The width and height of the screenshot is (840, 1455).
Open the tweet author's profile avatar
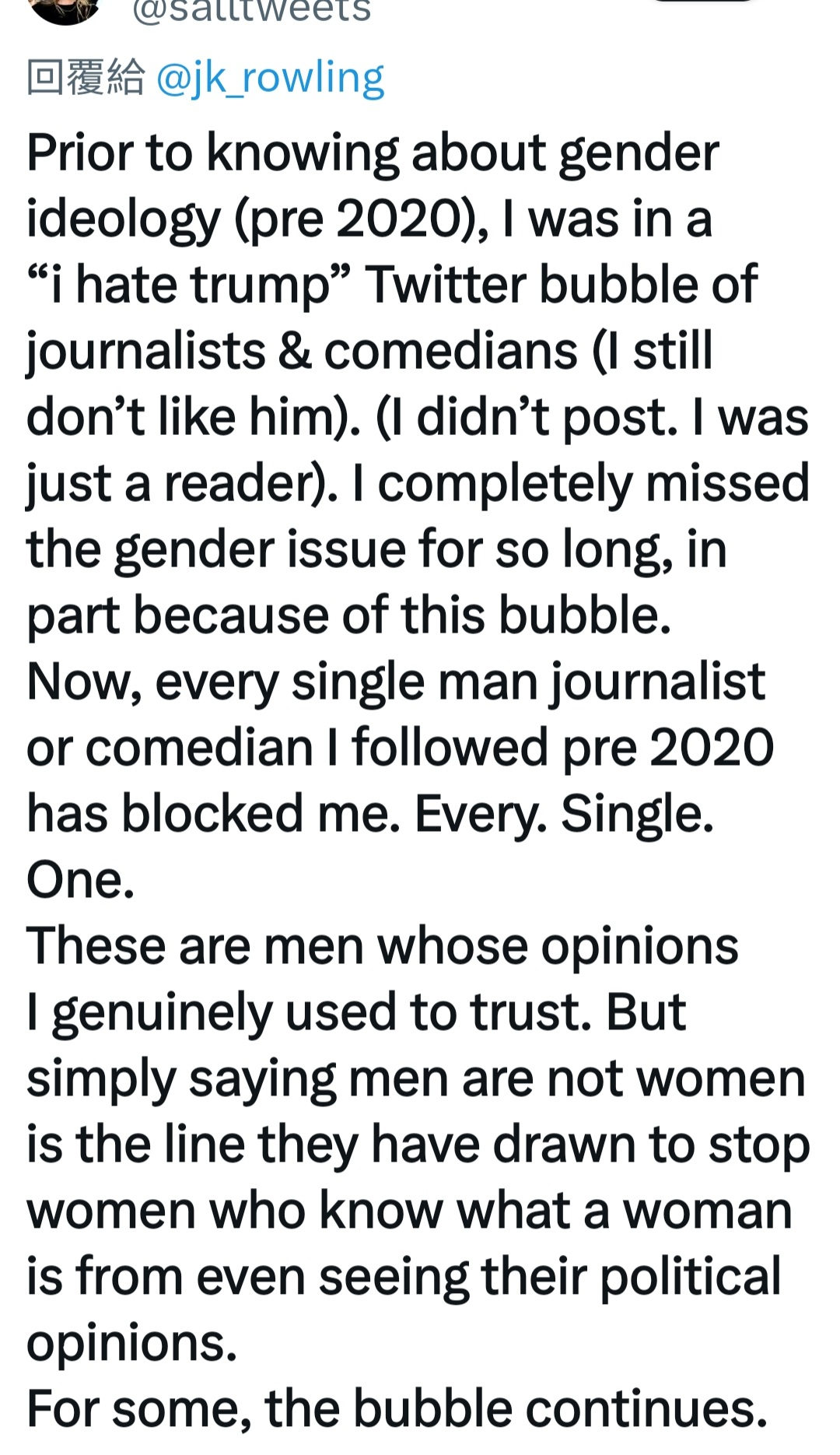tap(65, 9)
